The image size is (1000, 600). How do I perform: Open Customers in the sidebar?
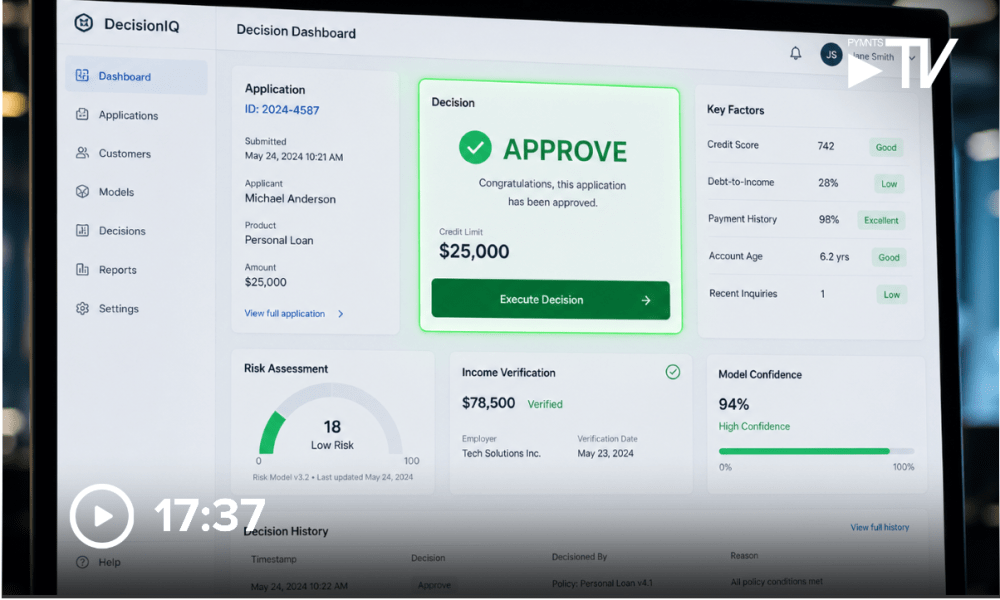[x=124, y=154]
